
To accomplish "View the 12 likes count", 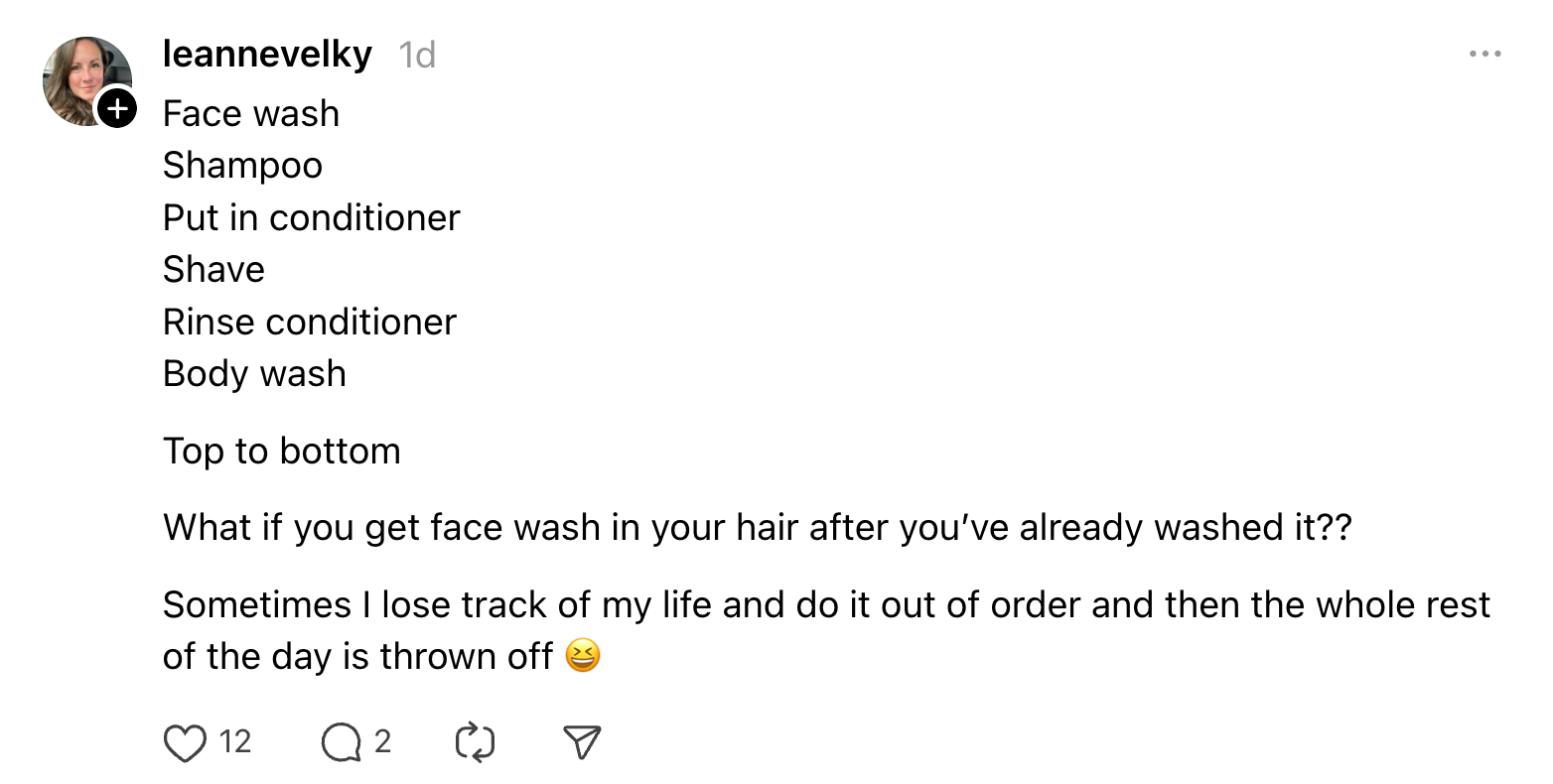I will [235, 741].
